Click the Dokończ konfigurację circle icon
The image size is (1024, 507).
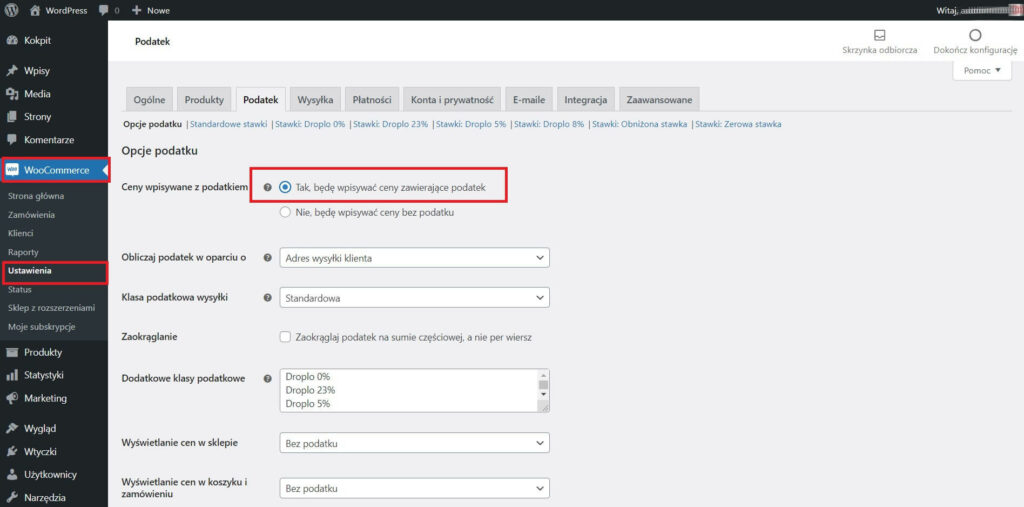coord(975,35)
